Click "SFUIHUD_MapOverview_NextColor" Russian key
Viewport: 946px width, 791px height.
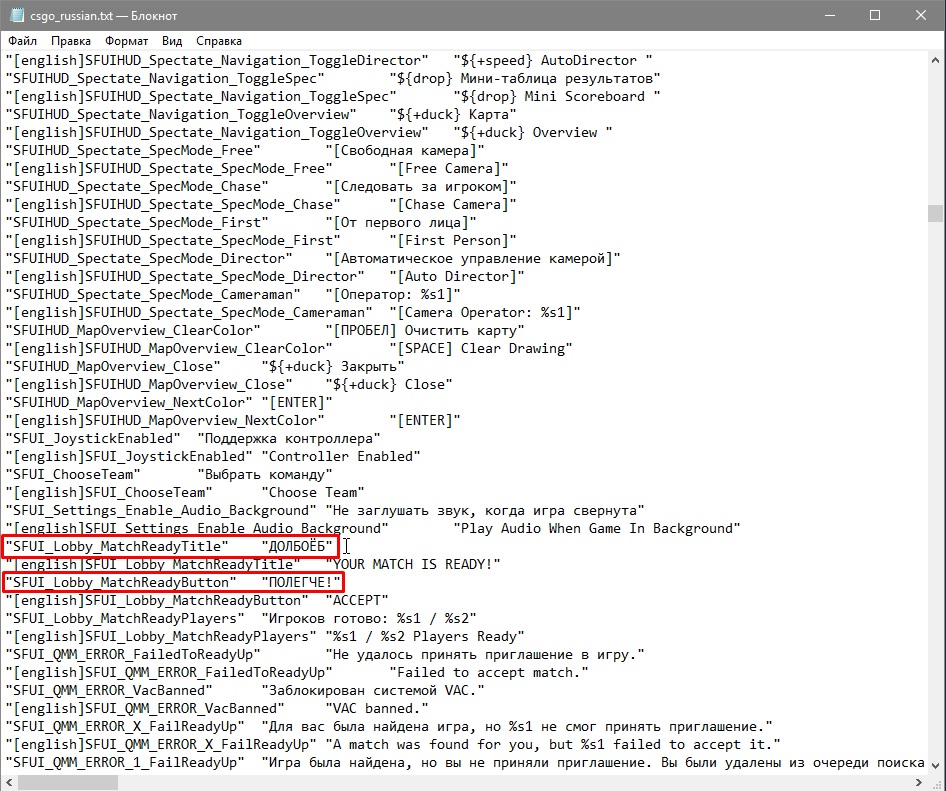point(129,402)
